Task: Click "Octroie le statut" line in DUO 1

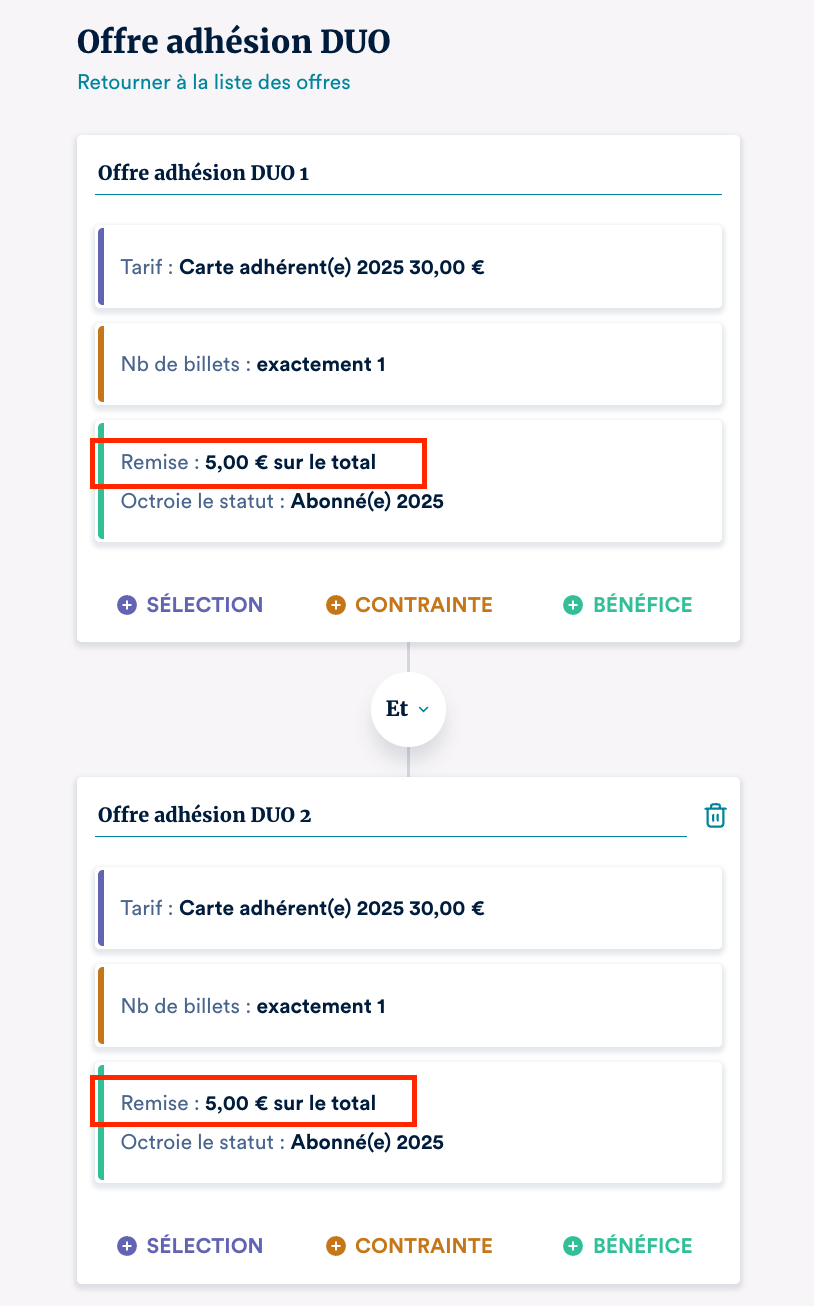Action: 282,501
